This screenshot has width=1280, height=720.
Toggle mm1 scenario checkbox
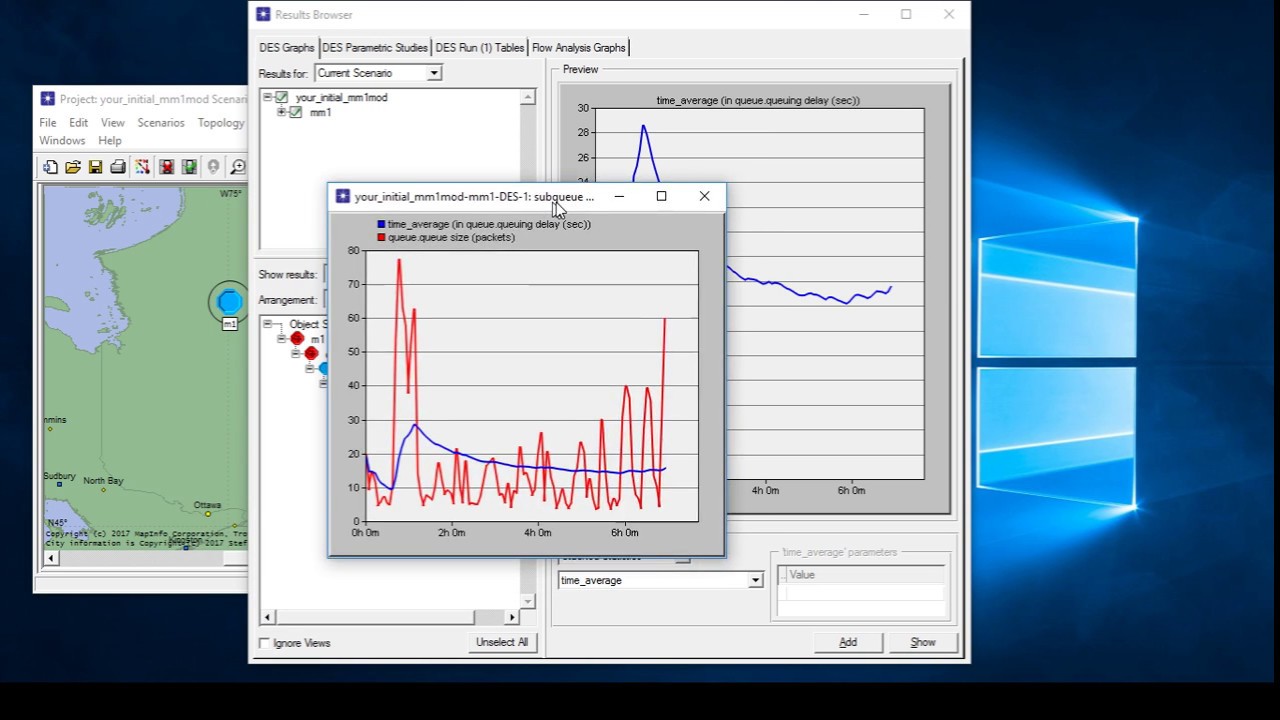(296, 112)
